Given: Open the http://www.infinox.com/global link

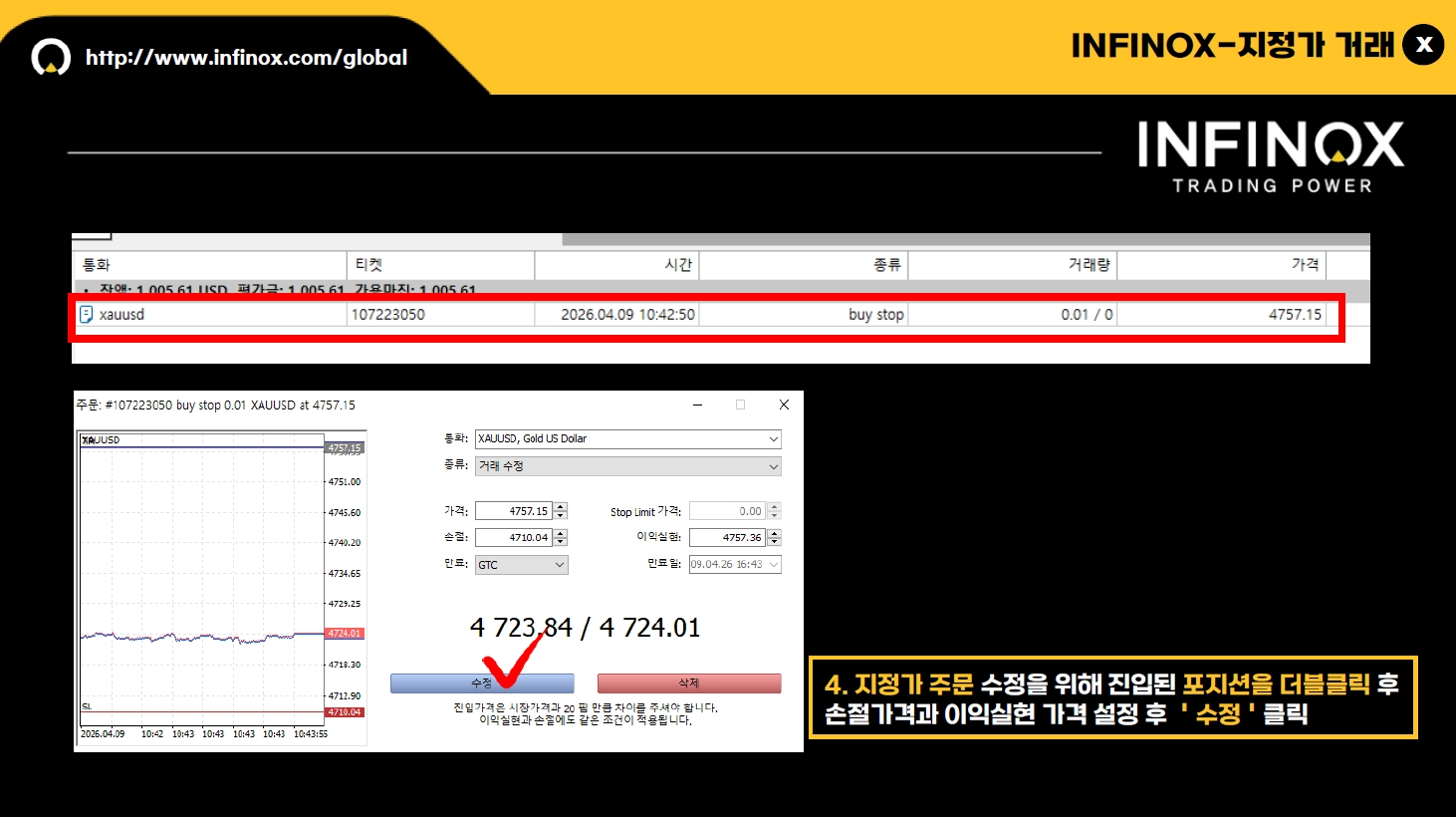Looking at the screenshot, I should pyautogui.click(x=246, y=58).
